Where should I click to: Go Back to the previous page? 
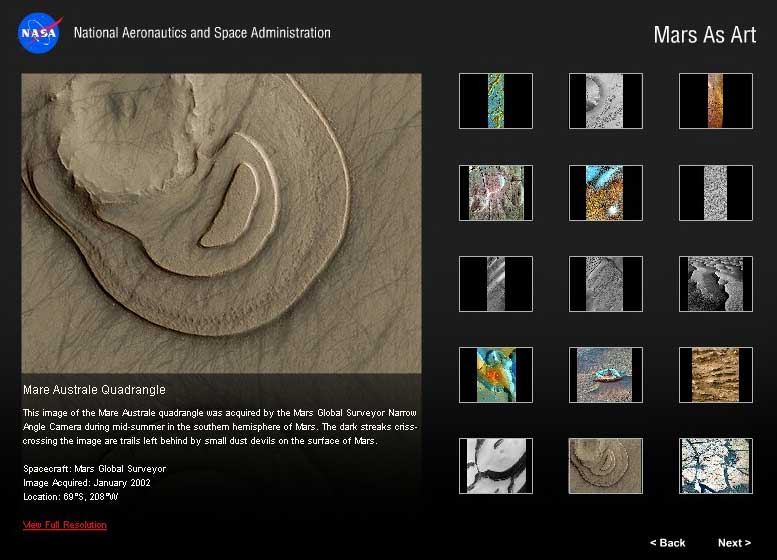click(x=667, y=543)
